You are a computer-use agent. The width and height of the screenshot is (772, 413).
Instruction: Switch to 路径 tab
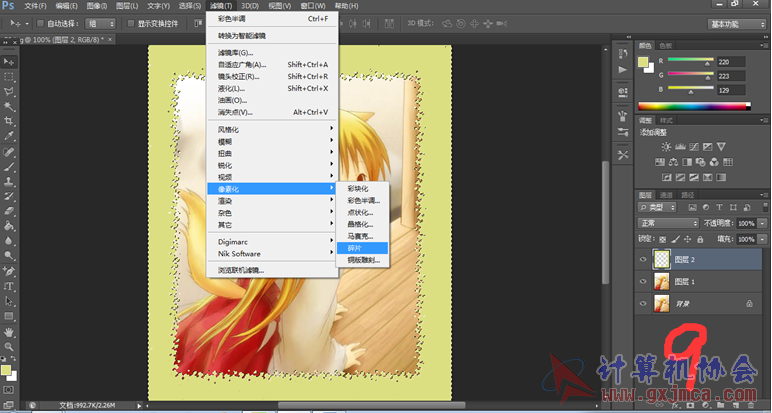[687, 195]
